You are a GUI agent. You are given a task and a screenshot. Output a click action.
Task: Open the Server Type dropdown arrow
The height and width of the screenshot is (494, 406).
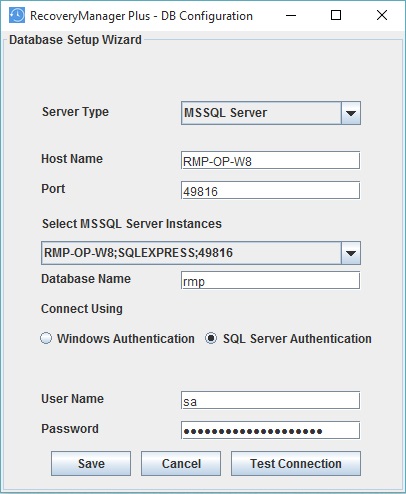pyautogui.click(x=351, y=113)
